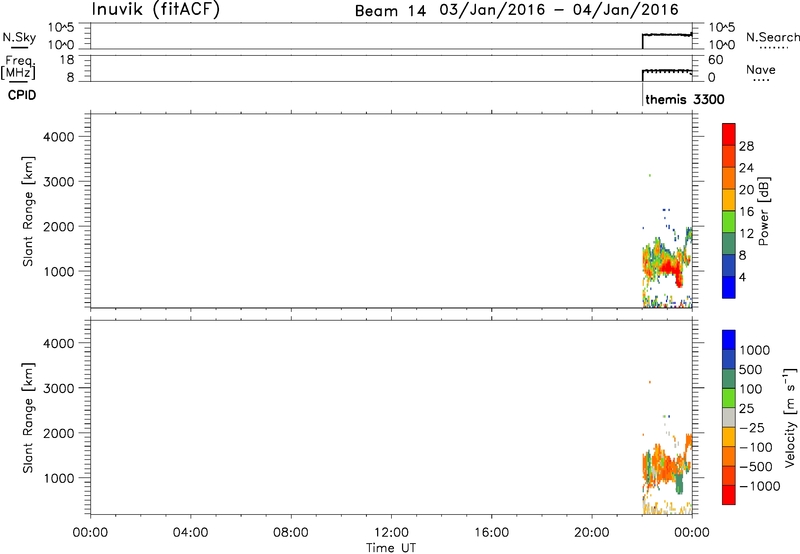800x554 pixels.
Task: Click the "12:00" time tick label
Action: [391, 533]
